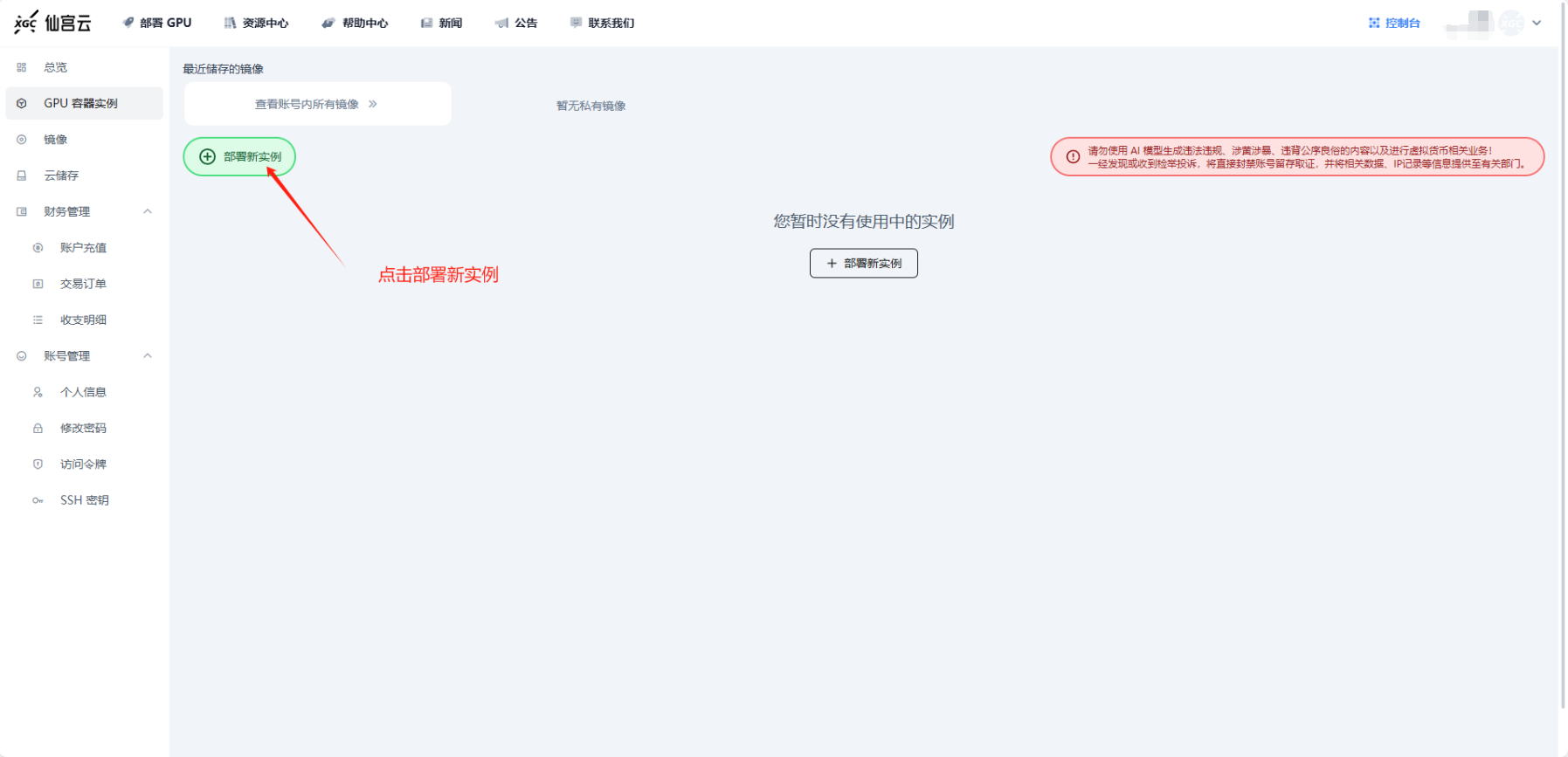Open the user account dropdown arrow
The width and height of the screenshot is (1568, 757).
click(x=1537, y=23)
